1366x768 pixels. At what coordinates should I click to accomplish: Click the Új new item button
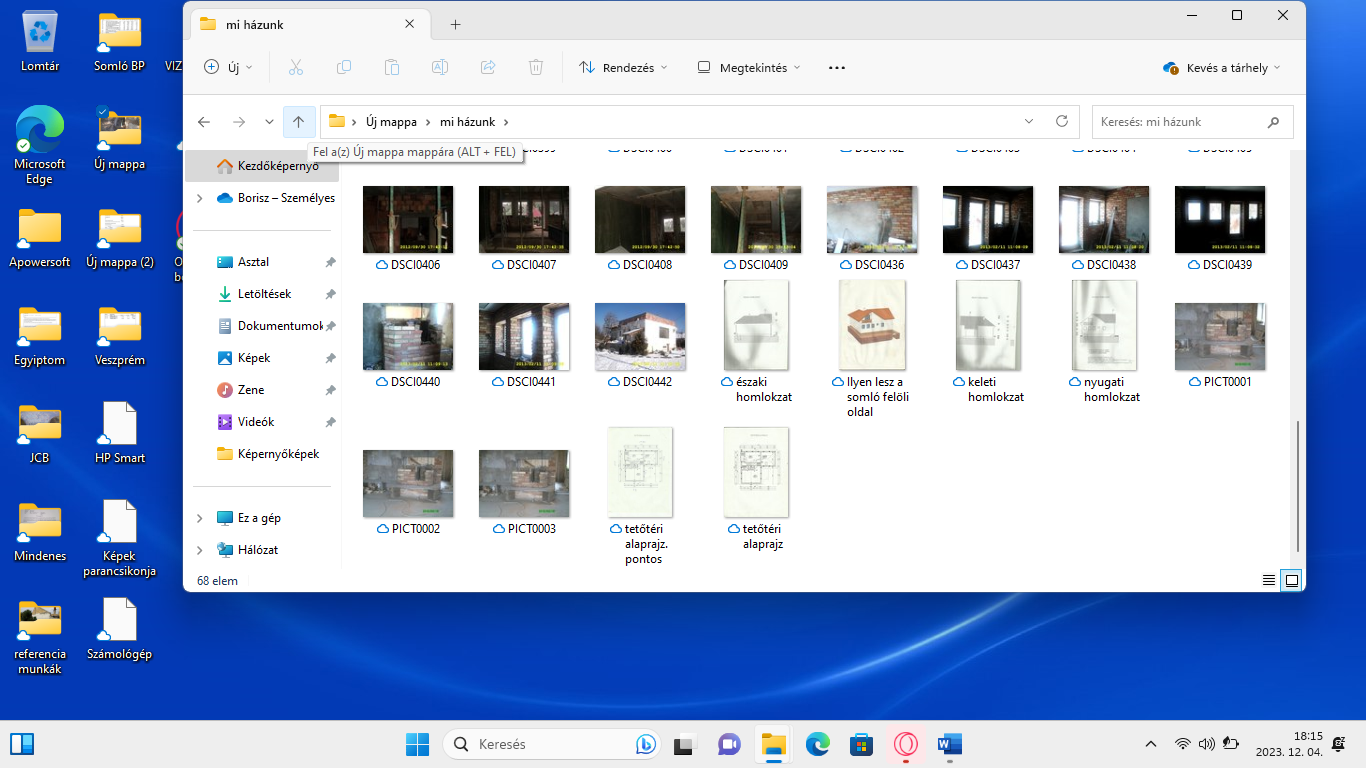click(x=228, y=67)
